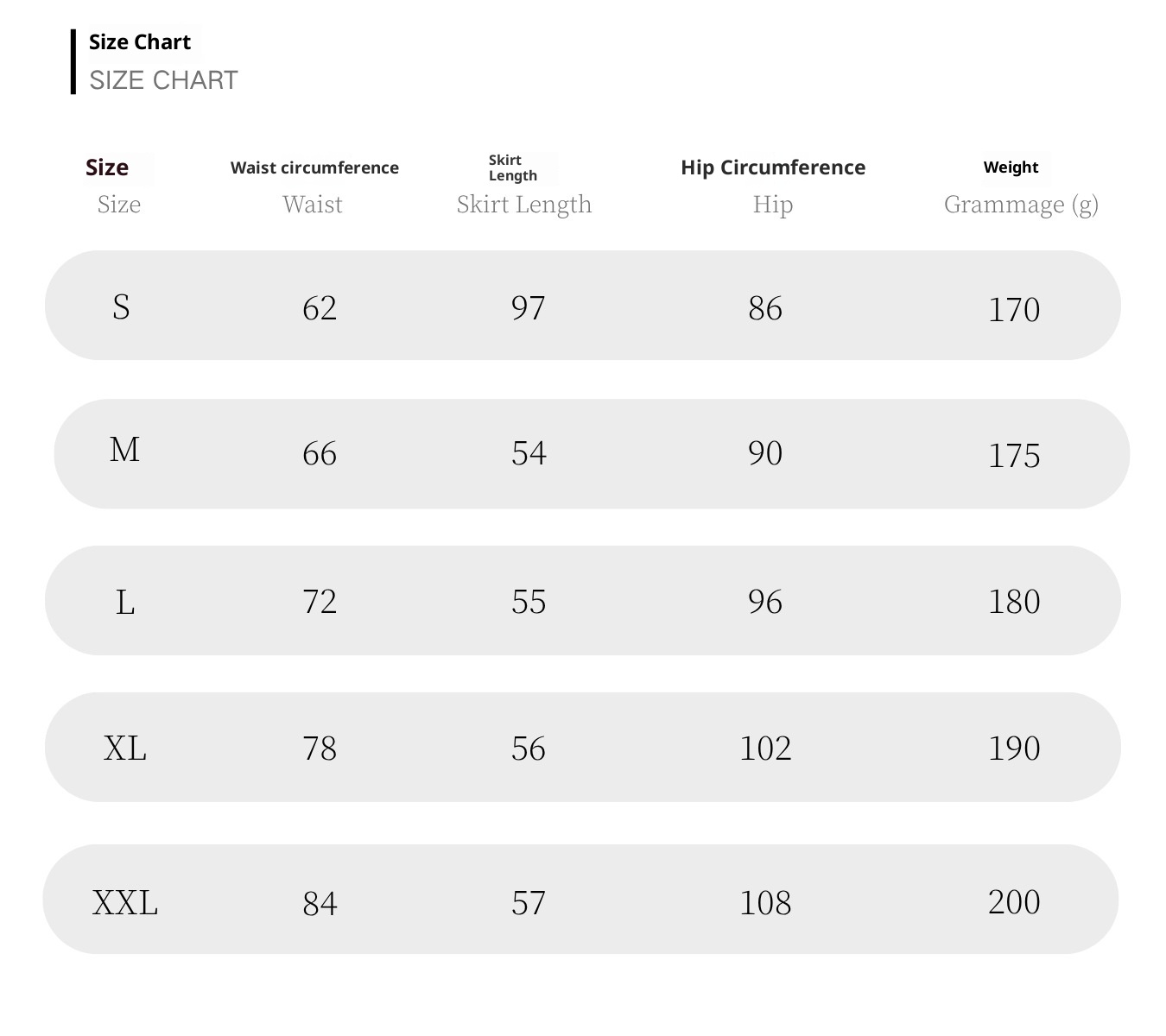
Task: Click the XL size row label
Action: click(x=125, y=748)
